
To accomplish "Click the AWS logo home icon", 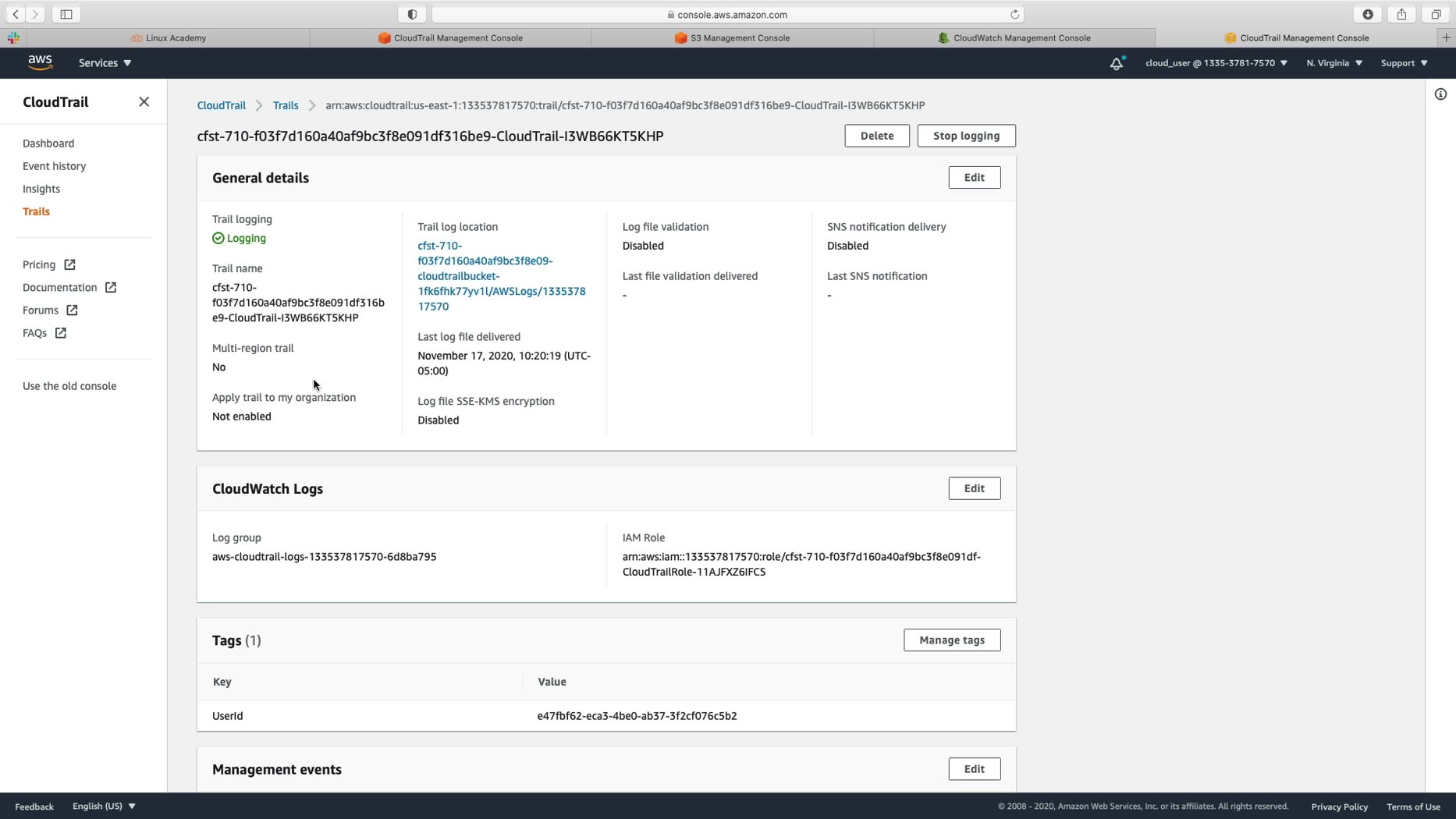I will 40,62.
